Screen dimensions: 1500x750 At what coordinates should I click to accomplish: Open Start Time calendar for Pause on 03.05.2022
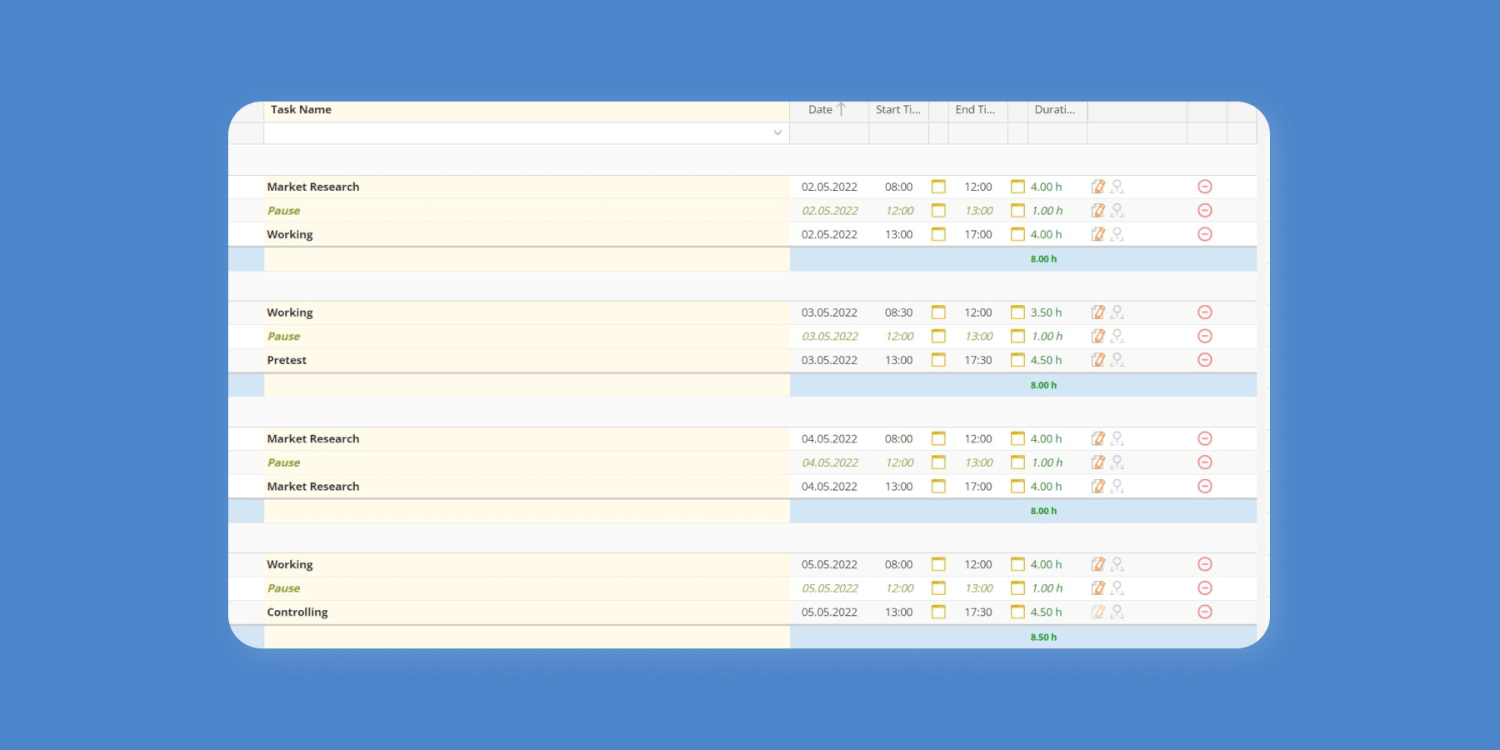click(x=938, y=336)
